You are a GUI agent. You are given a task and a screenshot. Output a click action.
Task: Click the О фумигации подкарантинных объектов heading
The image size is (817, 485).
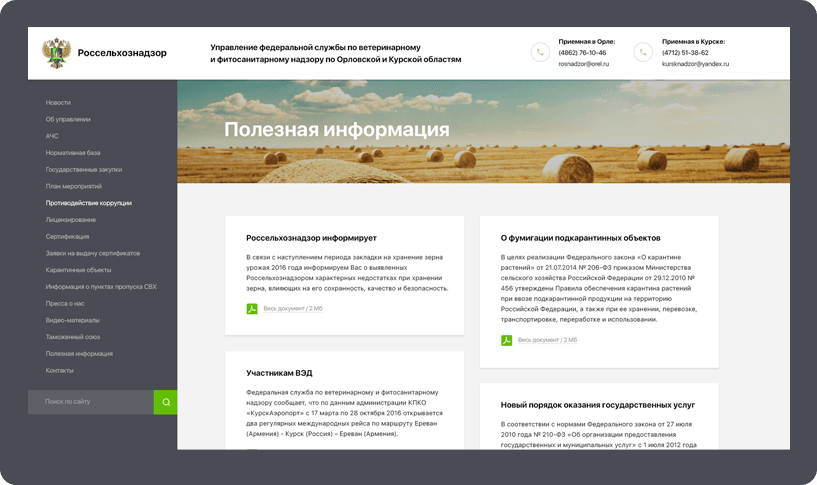coord(580,238)
